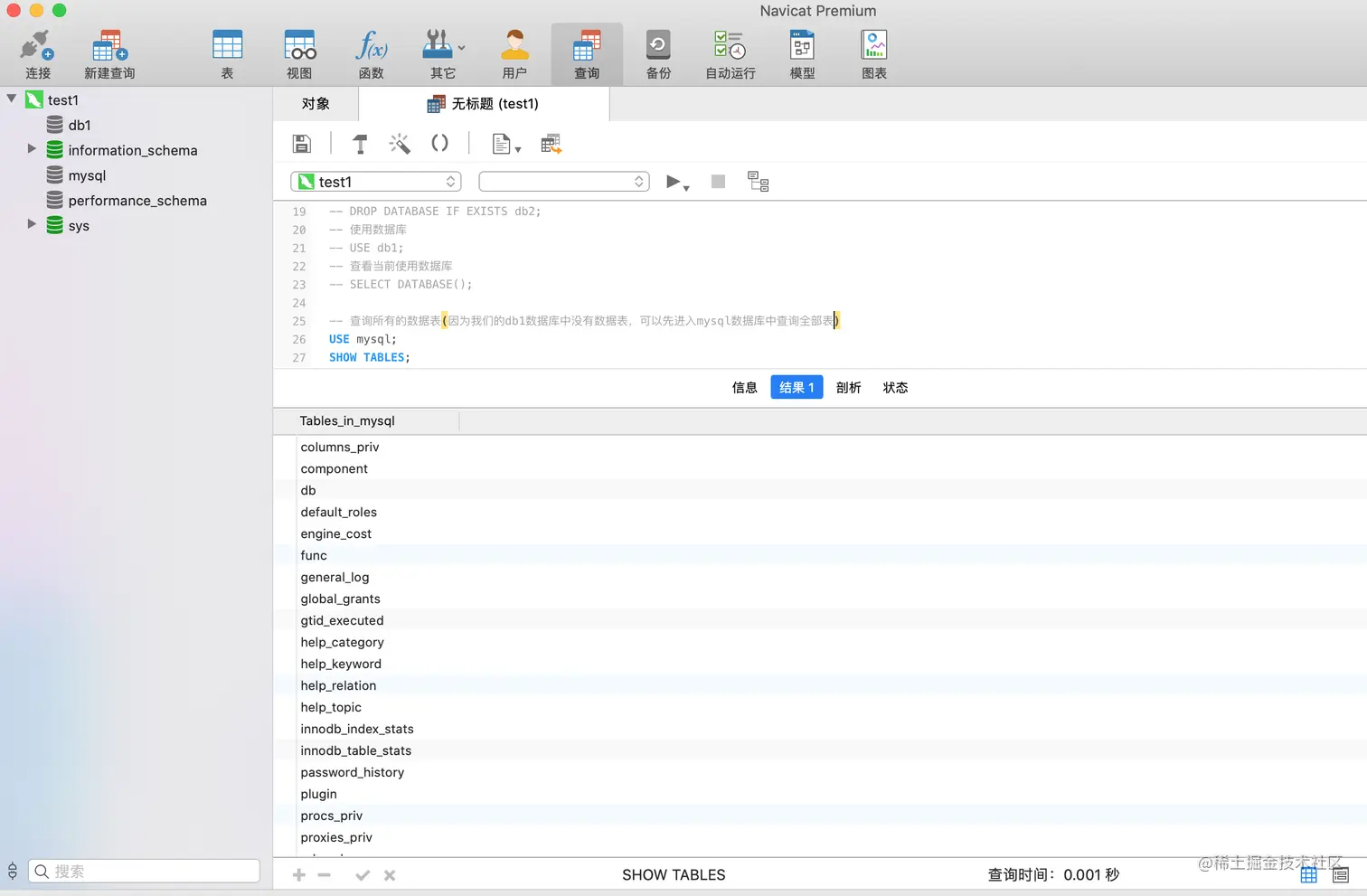Open the 状态 status tab
1367x896 pixels.
[x=895, y=387]
